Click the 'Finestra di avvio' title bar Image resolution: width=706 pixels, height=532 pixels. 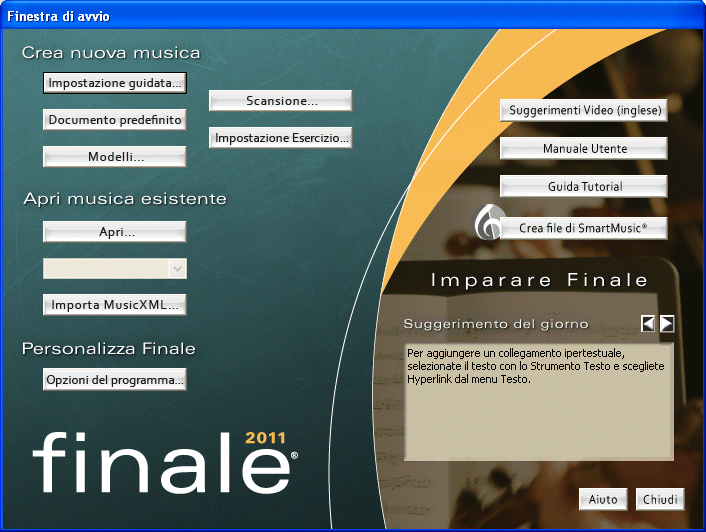[353, 16]
